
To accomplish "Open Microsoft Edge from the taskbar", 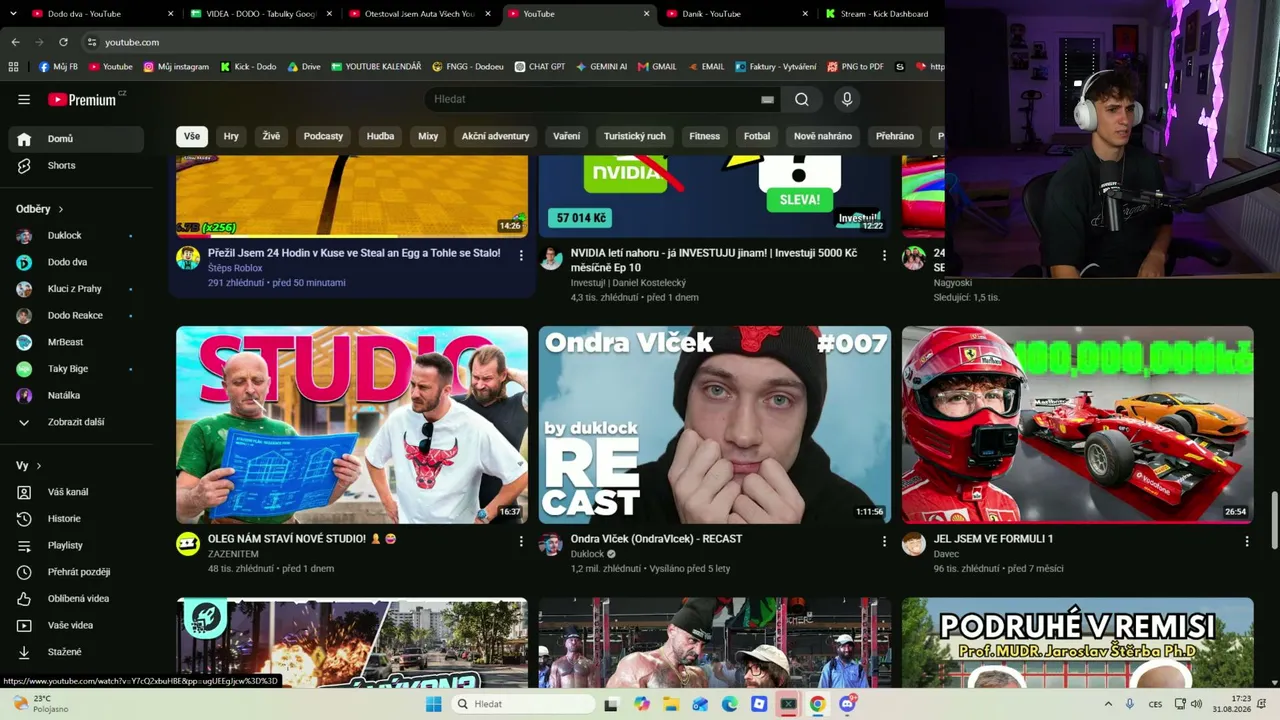I will pyautogui.click(x=730, y=704).
